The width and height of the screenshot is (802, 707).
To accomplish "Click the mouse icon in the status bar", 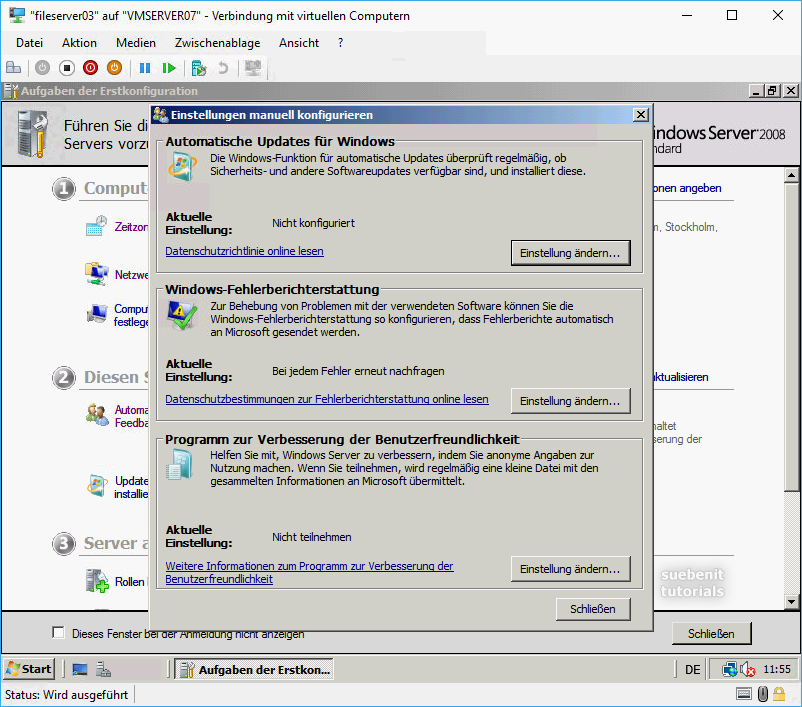I will [763, 694].
